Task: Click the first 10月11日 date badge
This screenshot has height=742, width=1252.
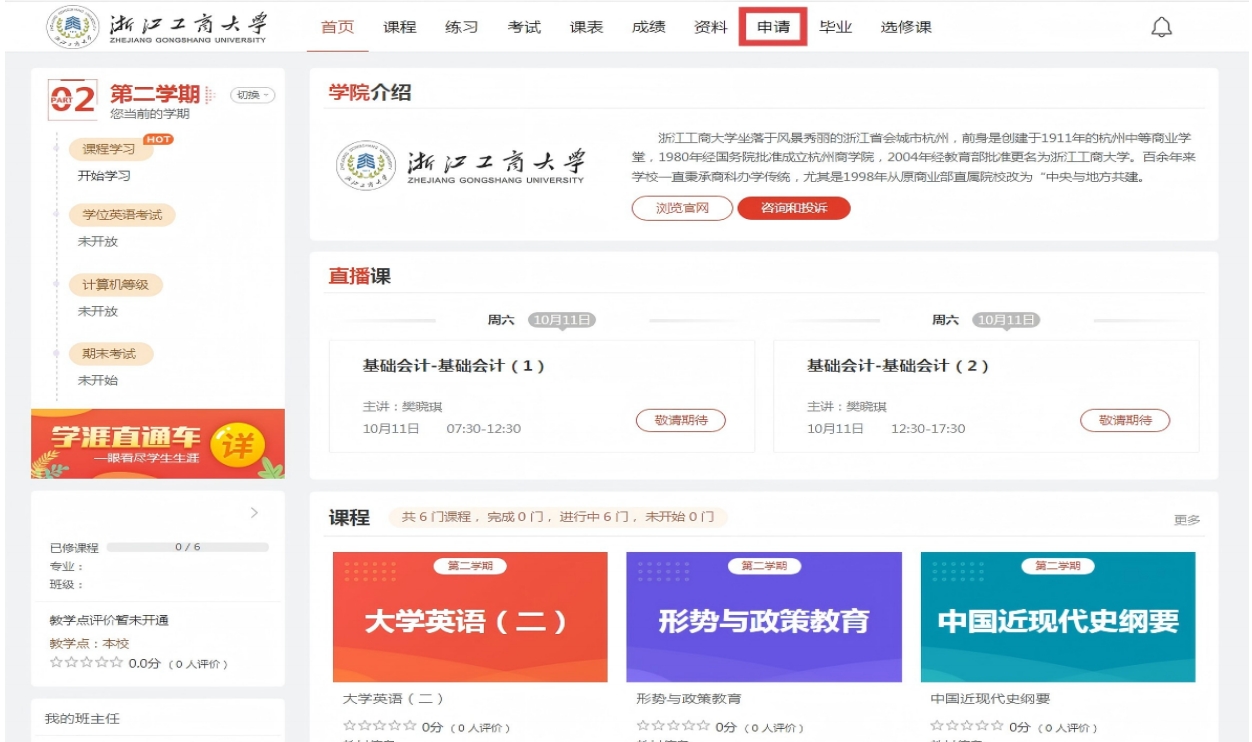Action: (x=562, y=320)
